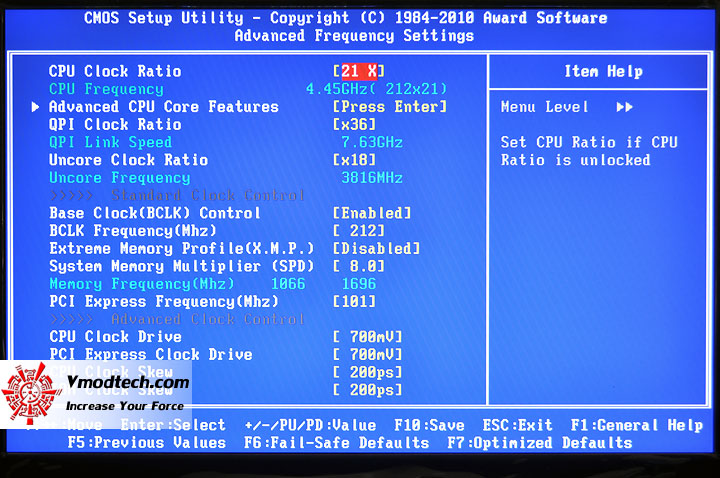Image resolution: width=720 pixels, height=478 pixels.
Task: Click the QPI Clock Ratio label
Action: (115, 124)
